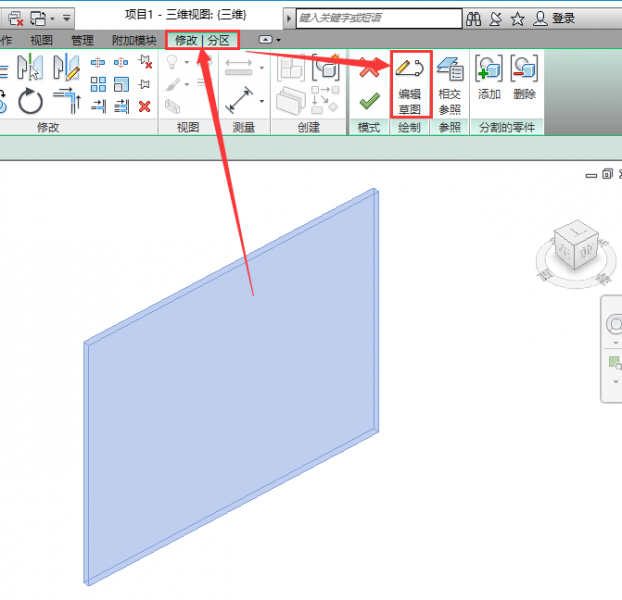Click the title text 项目1 - 三维视图: {三维}
Screen dimensions: 622x600
pyautogui.click(x=186, y=15)
